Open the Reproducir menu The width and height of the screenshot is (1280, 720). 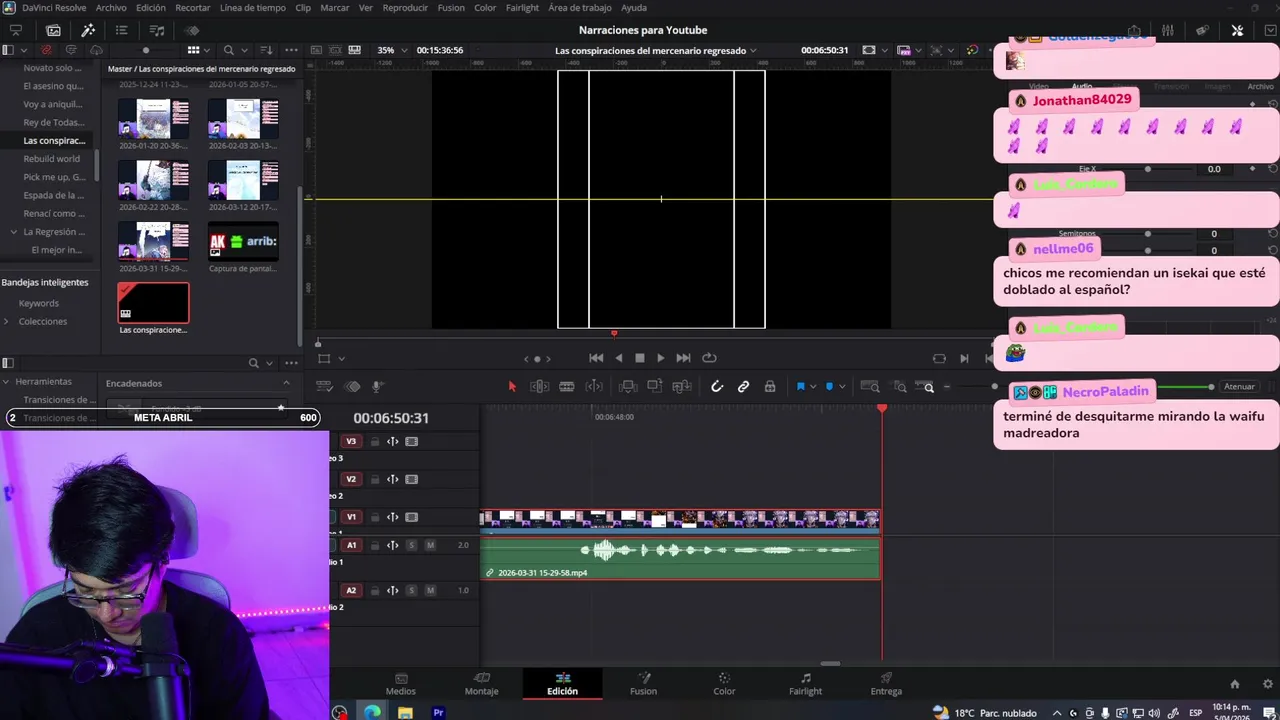(x=406, y=8)
